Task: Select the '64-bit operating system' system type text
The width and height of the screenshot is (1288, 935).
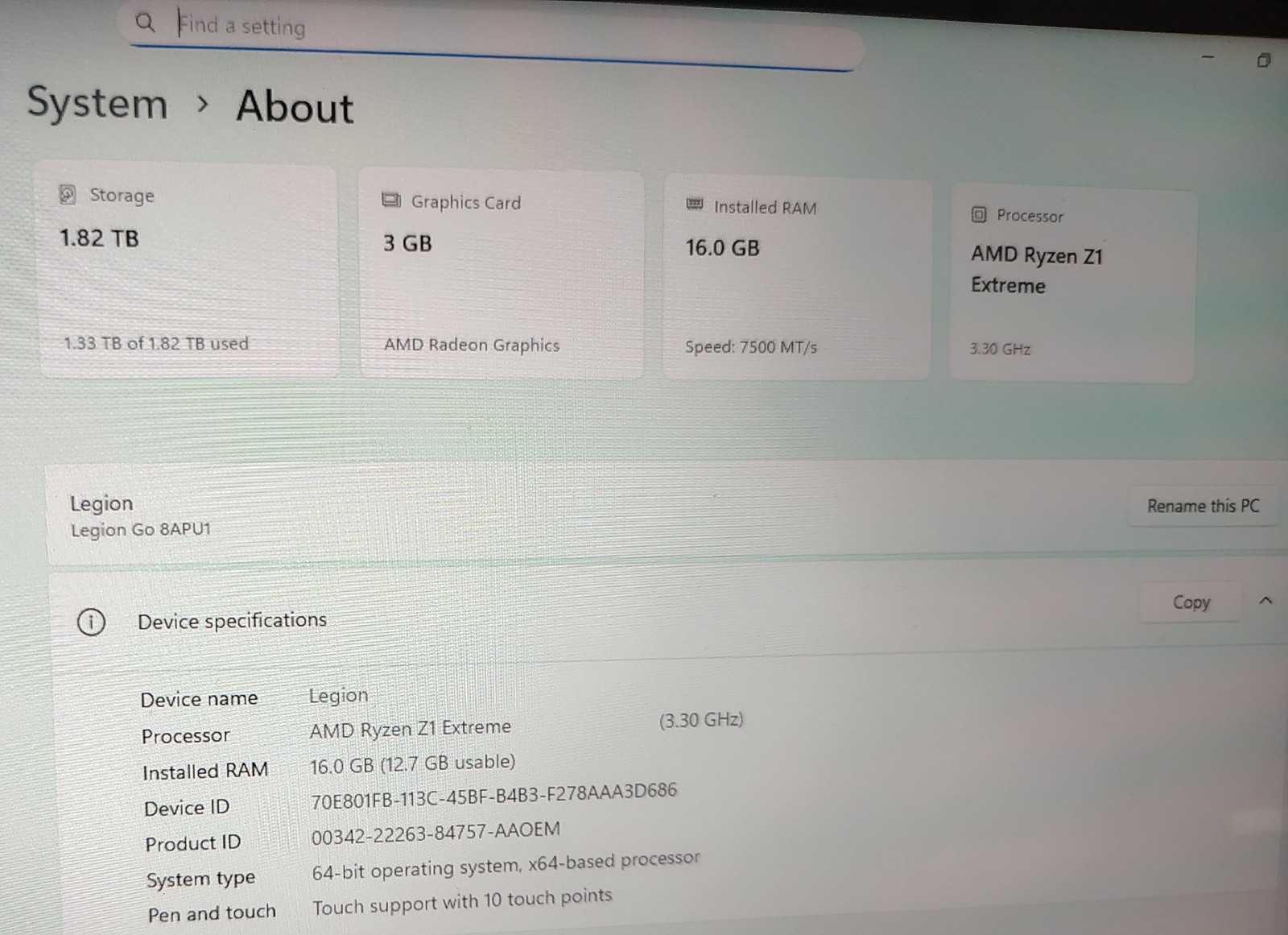Action: [x=506, y=865]
